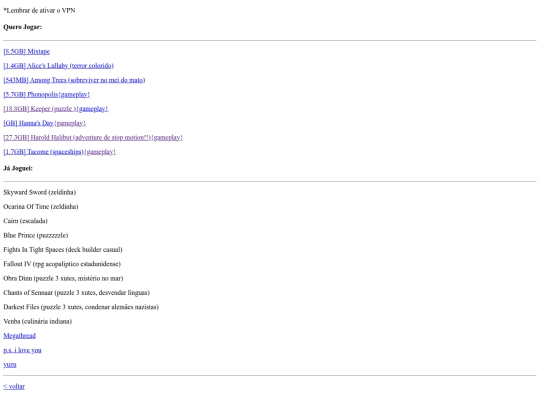
Task: Click the 'Cairn (escalada)' entry
Action: click(x=25, y=221)
